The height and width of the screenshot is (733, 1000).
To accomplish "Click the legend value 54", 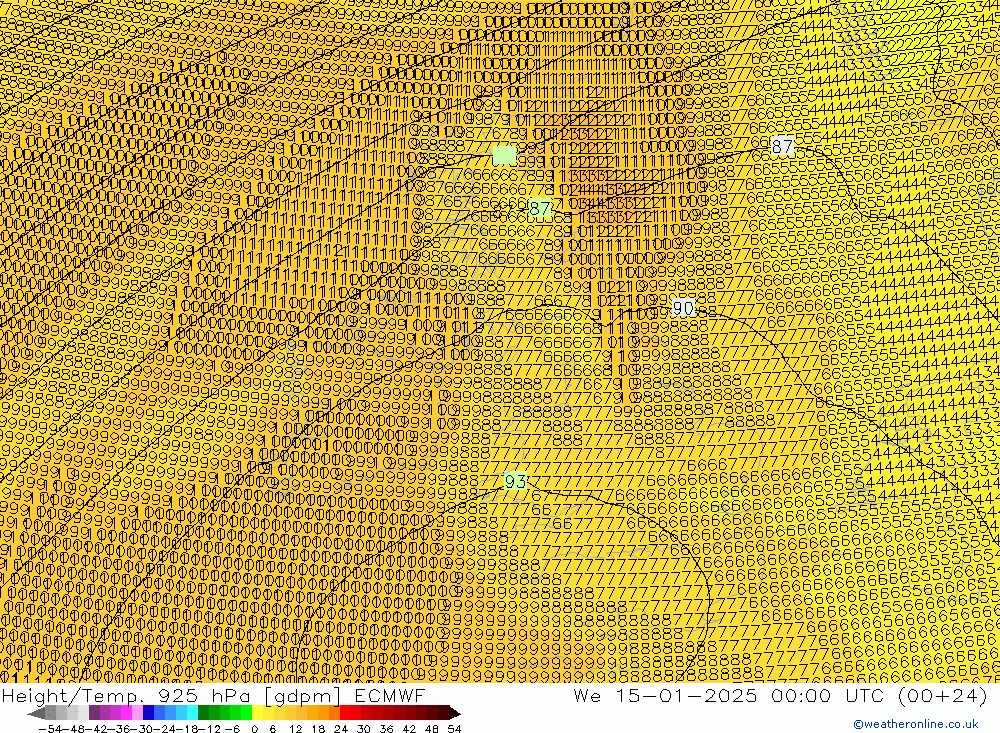I will pyautogui.click(x=454, y=729).
